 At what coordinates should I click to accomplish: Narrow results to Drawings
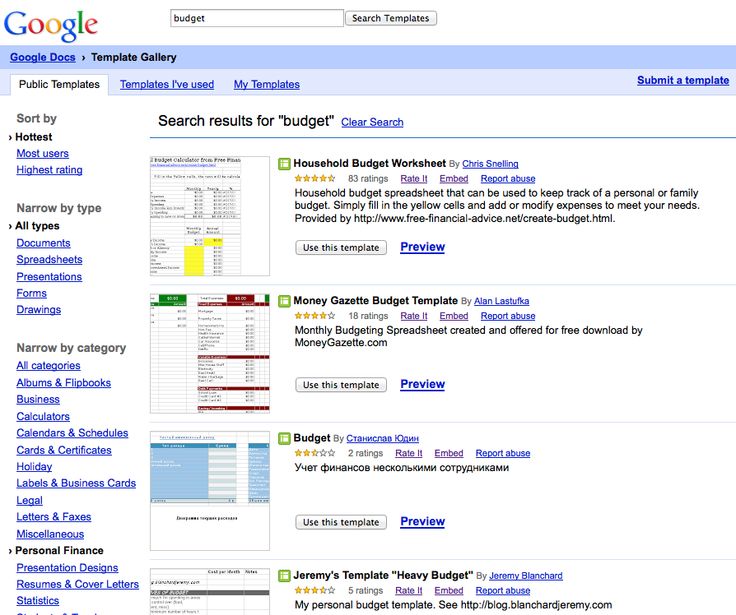click(x=38, y=310)
